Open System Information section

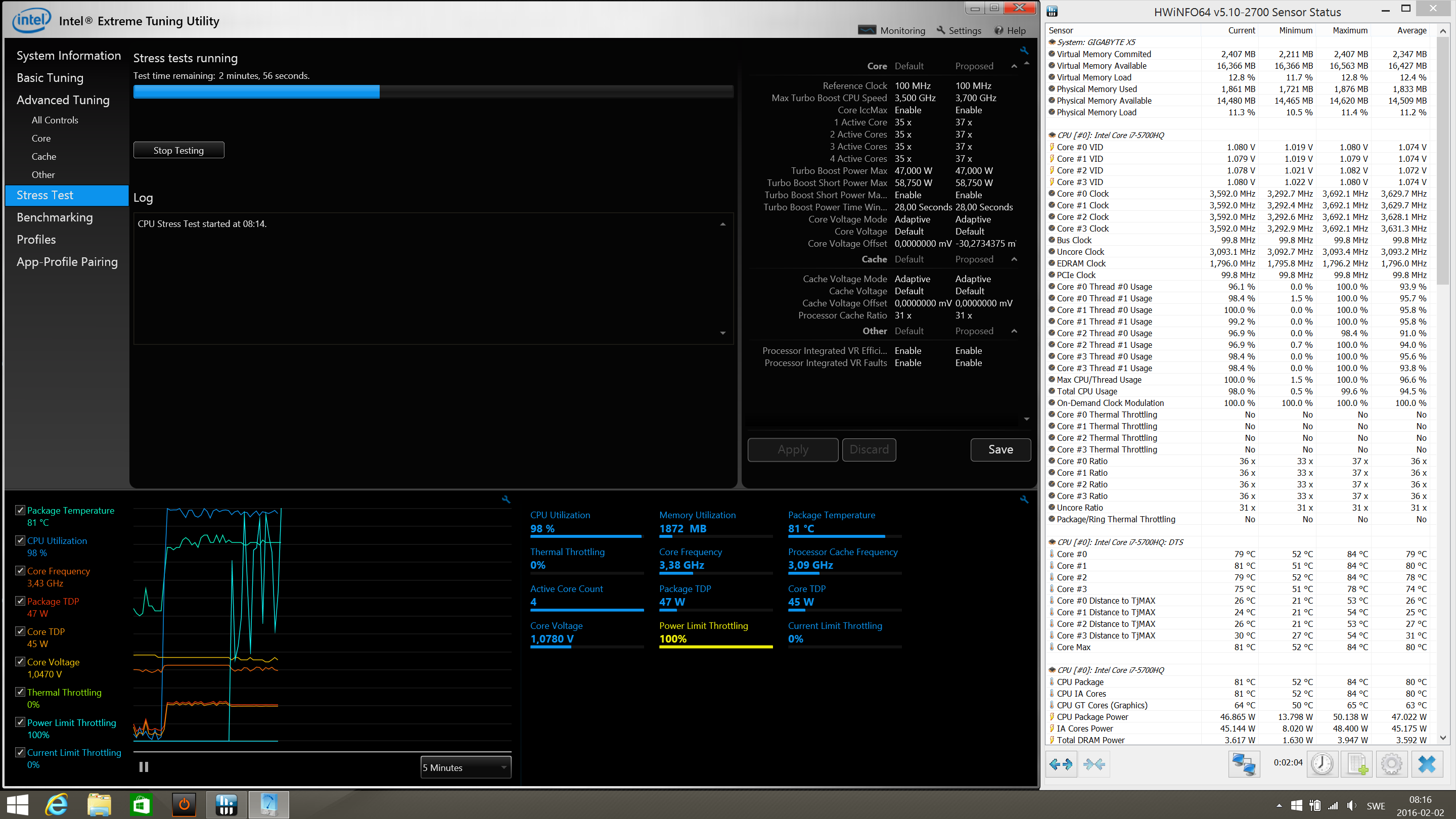click(68, 56)
